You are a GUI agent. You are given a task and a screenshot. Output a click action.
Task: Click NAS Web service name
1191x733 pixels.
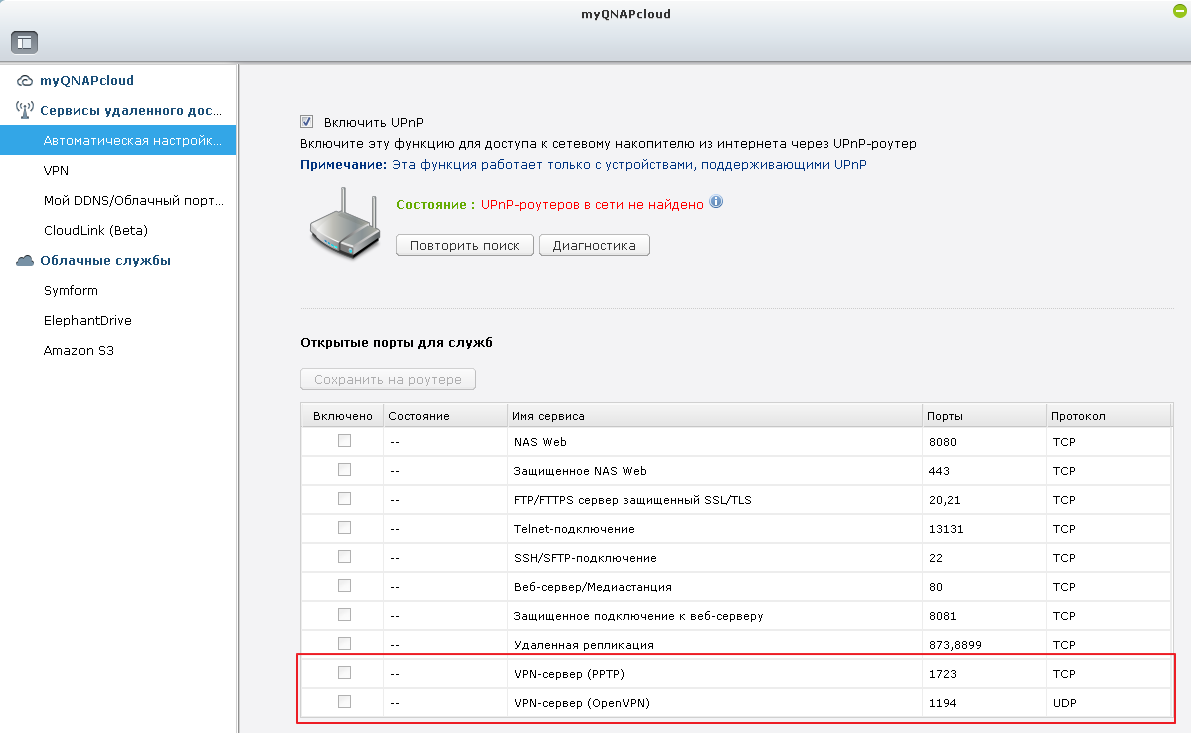pyautogui.click(x=540, y=442)
